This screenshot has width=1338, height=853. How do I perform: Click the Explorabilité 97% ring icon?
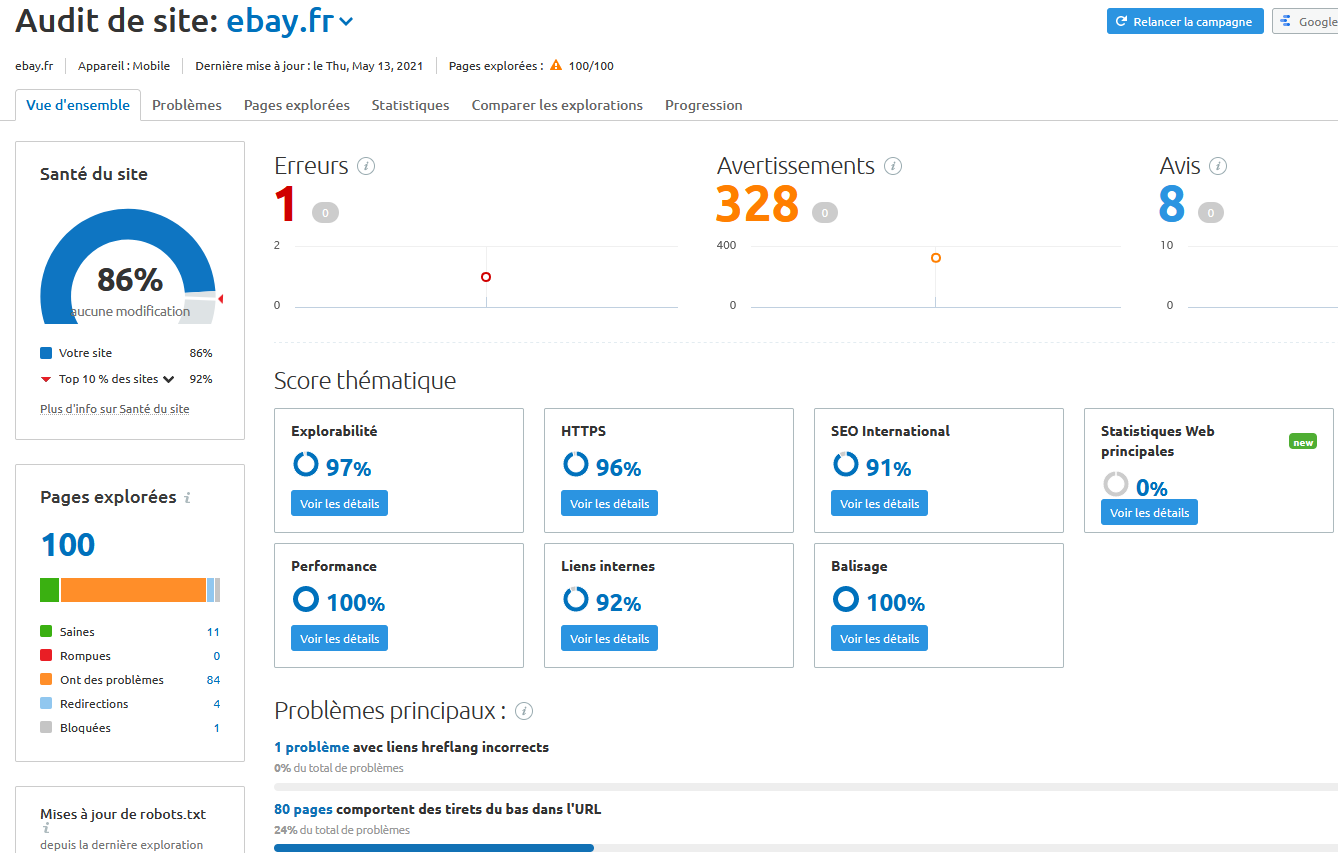coord(305,465)
